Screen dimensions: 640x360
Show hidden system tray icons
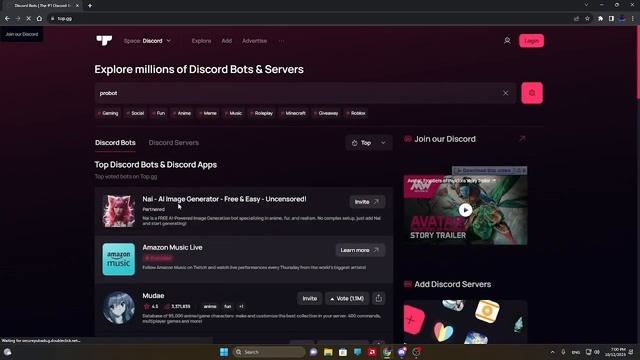[x=552, y=352]
